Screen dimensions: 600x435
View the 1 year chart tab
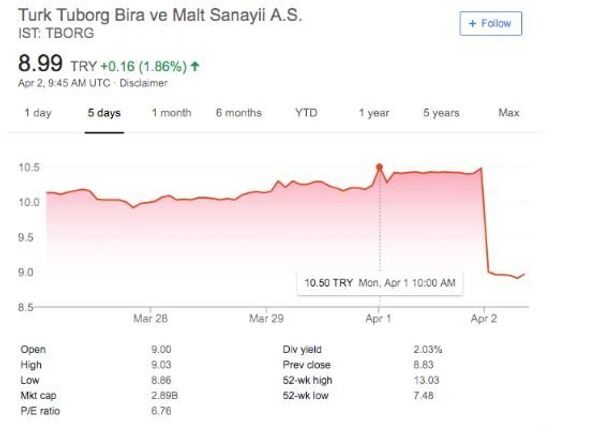[374, 113]
